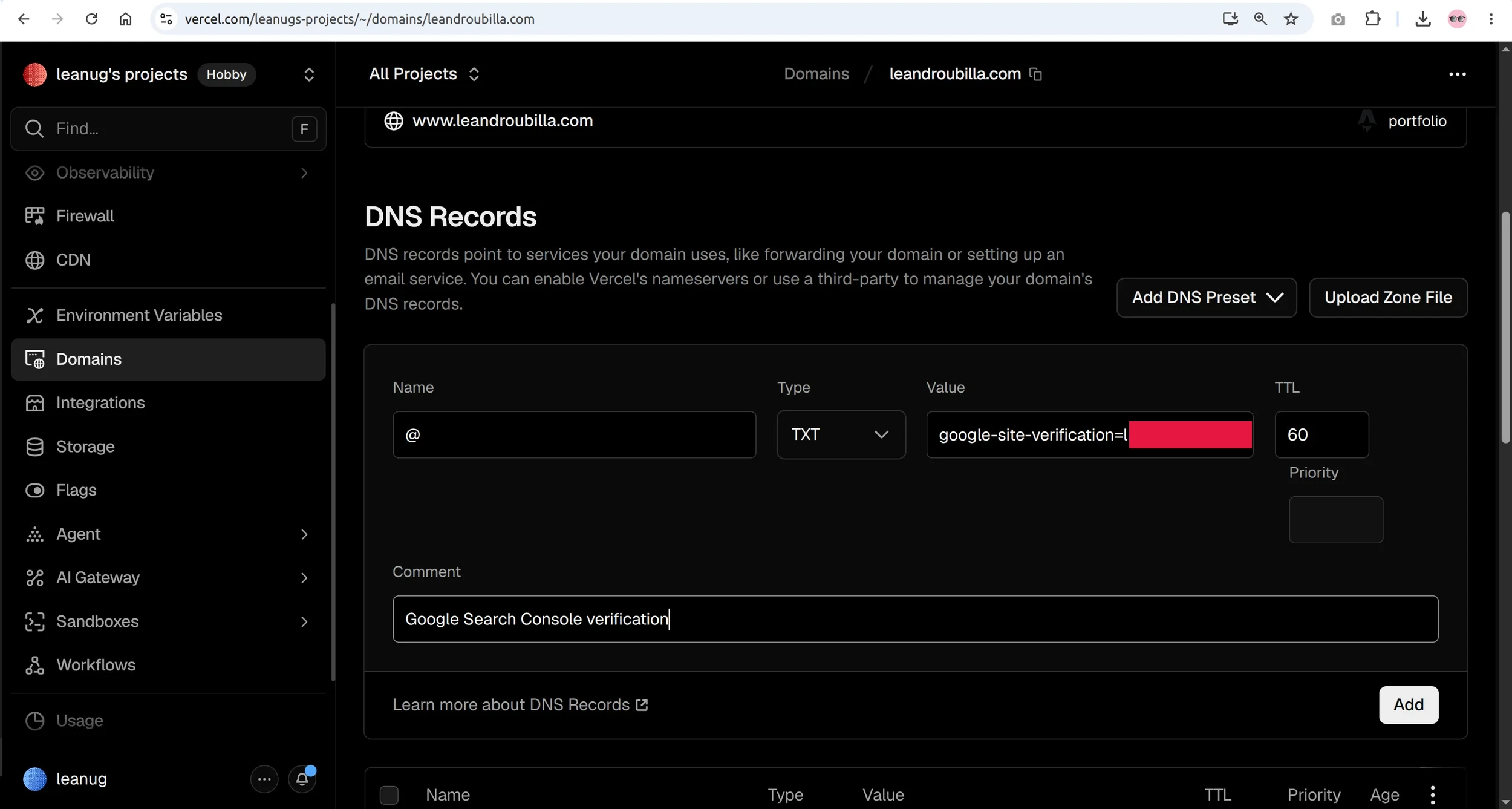This screenshot has width=1512, height=809.
Task: Open the leanug account ellipsis menu
Action: [x=264, y=779]
